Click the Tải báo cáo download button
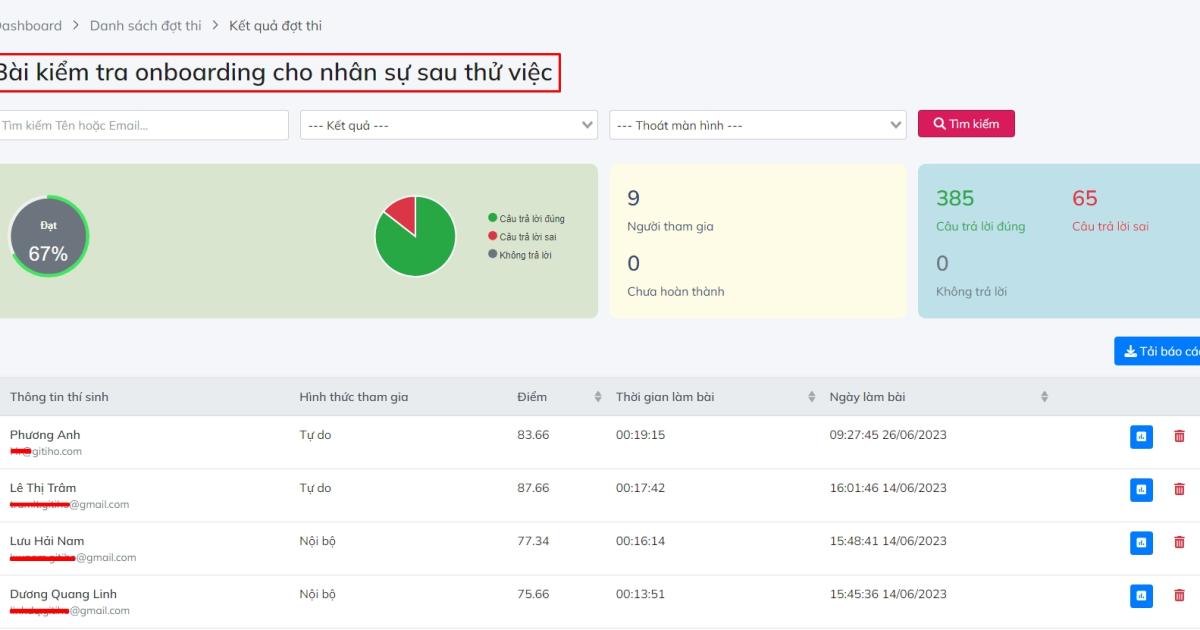 [1157, 351]
